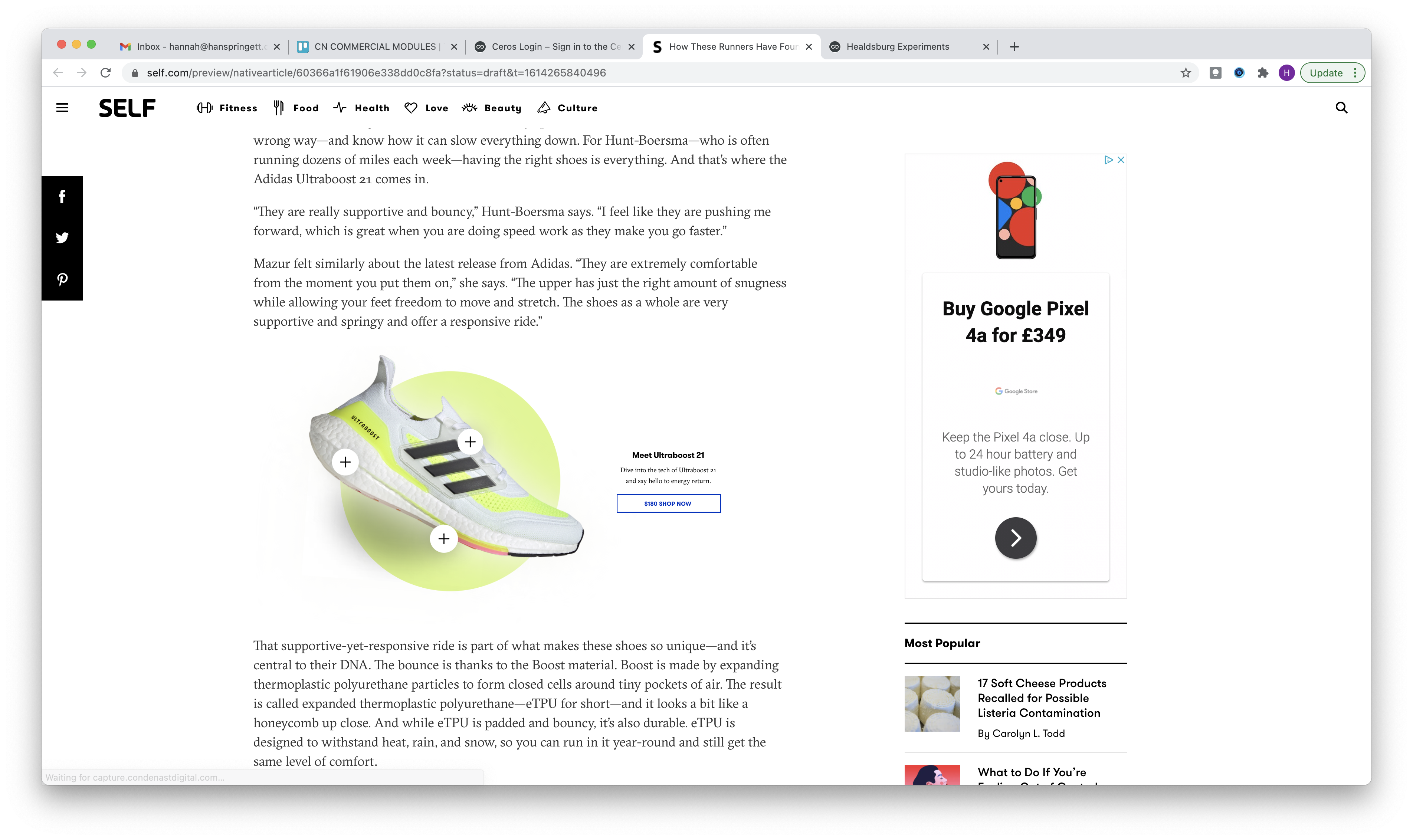This screenshot has height=840, width=1413.
Task: Click the Google Pixel ad arrow button
Action: click(1016, 538)
